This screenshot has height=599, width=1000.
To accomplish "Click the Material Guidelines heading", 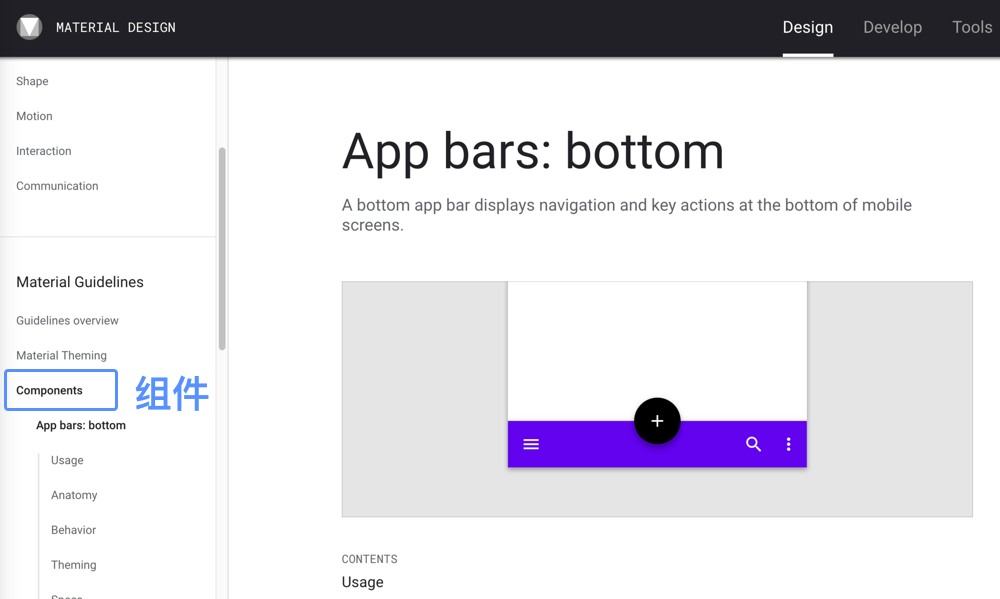I will click(x=80, y=282).
